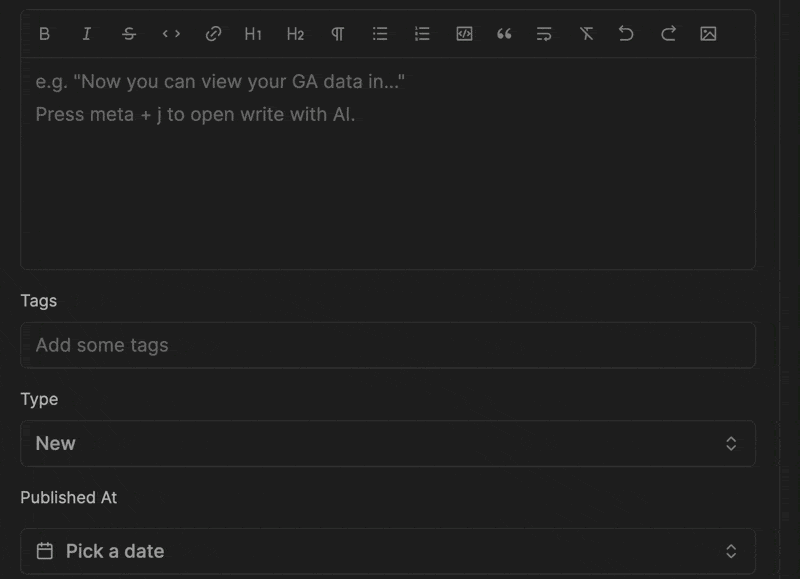
Task: Apply strikethrough formatting
Action: tap(129, 34)
